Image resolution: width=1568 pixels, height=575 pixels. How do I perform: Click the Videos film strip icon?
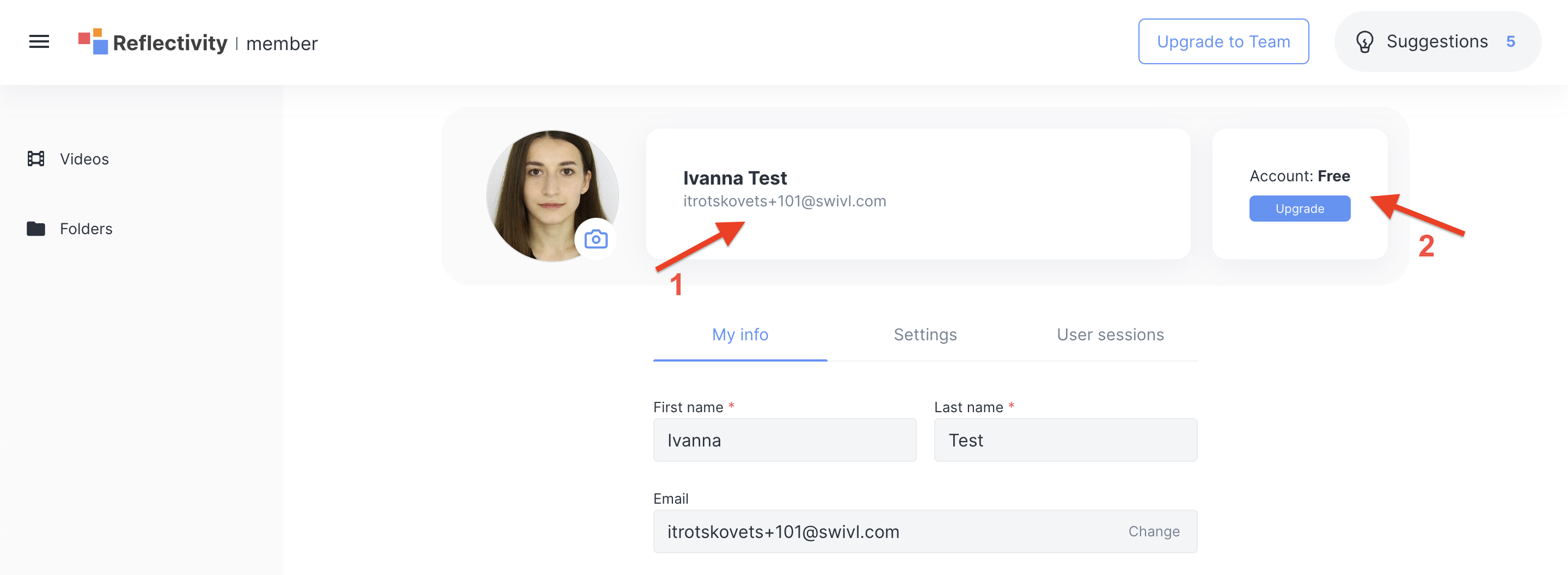pyautogui.click(x=36, y=159)
